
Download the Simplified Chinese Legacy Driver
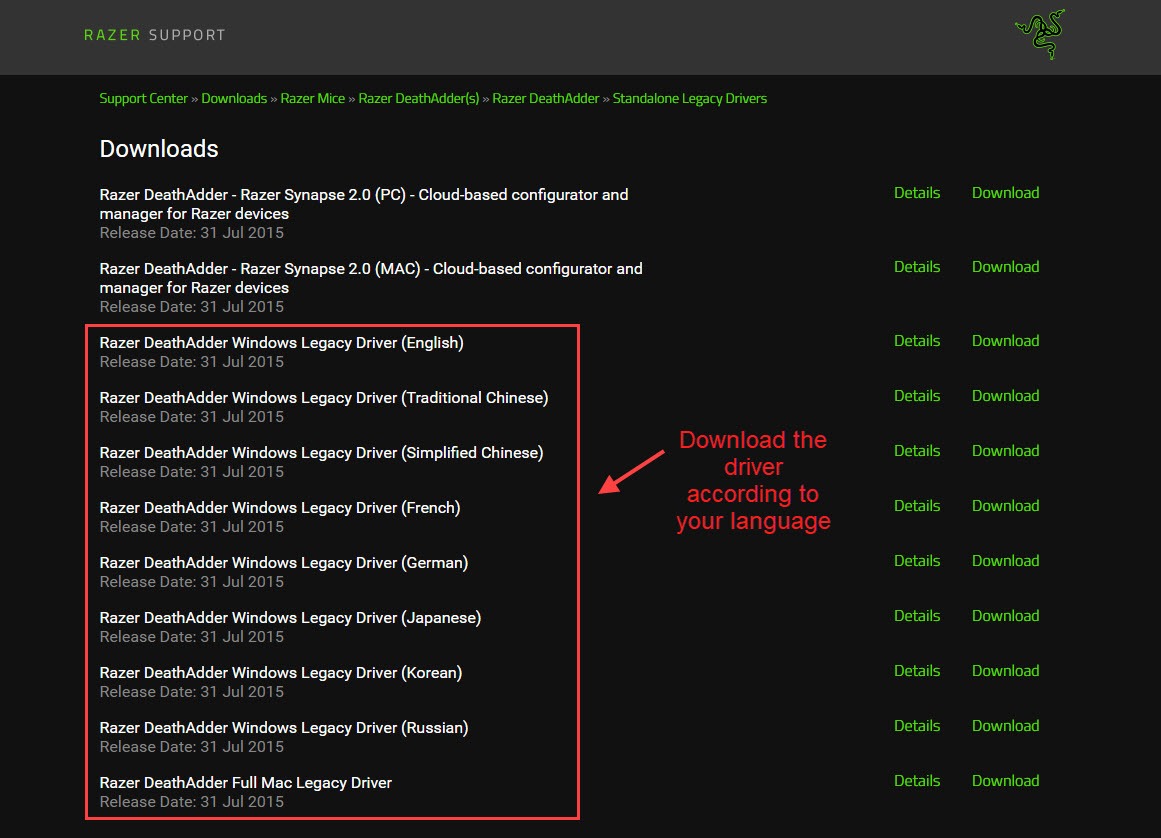(x=1005, y=451)
